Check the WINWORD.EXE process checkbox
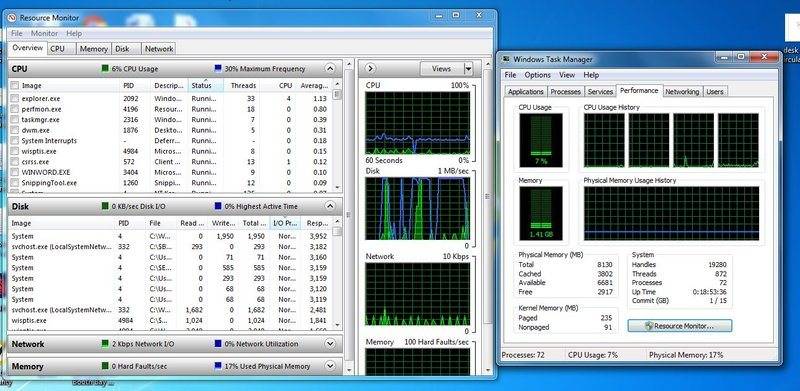The width and height of the screenshot is (800, 391). pos(15,172)
